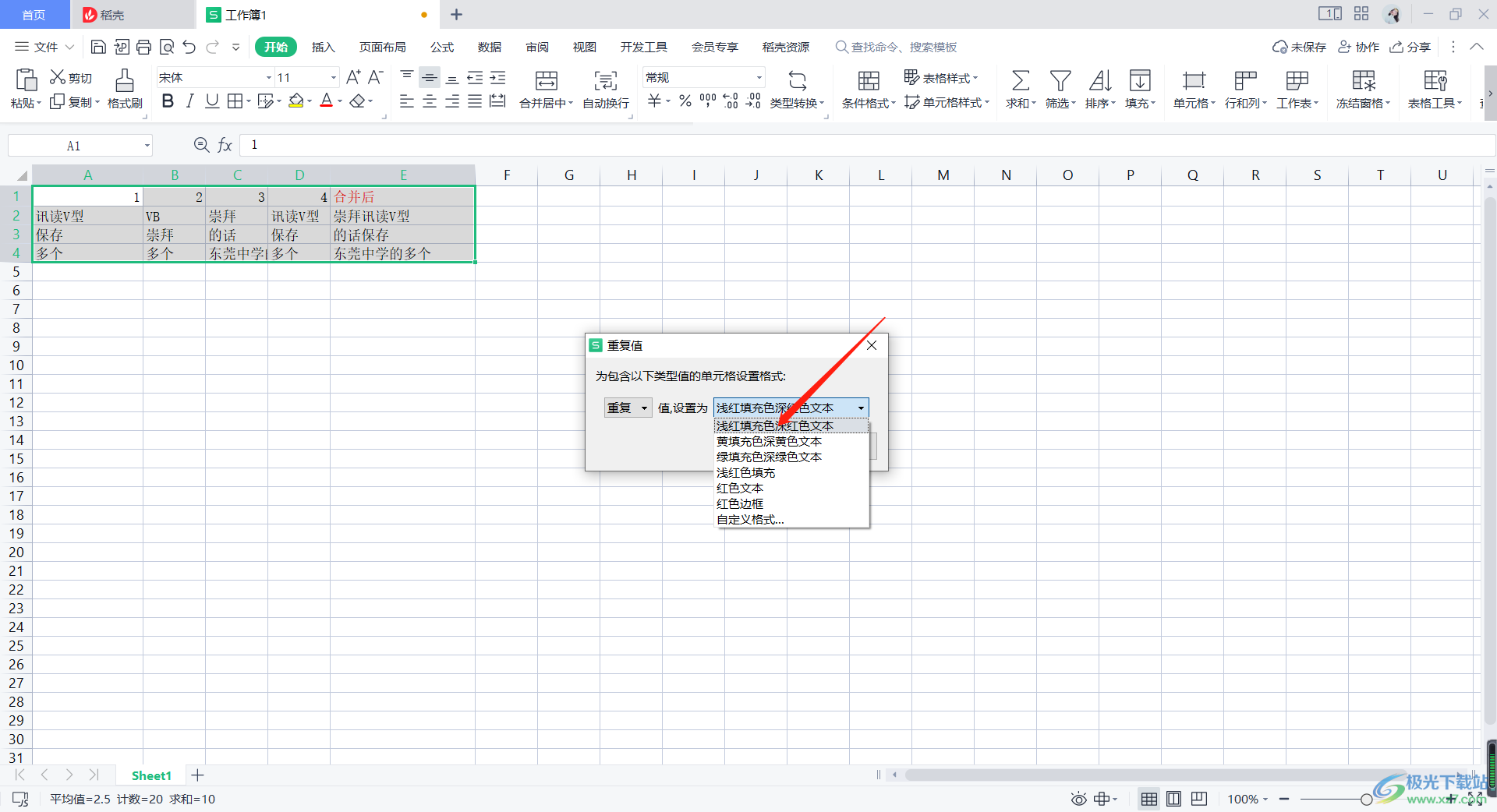Click the Decrease font size icon
The image size is (1497, 812).
[x=375, y=77]
